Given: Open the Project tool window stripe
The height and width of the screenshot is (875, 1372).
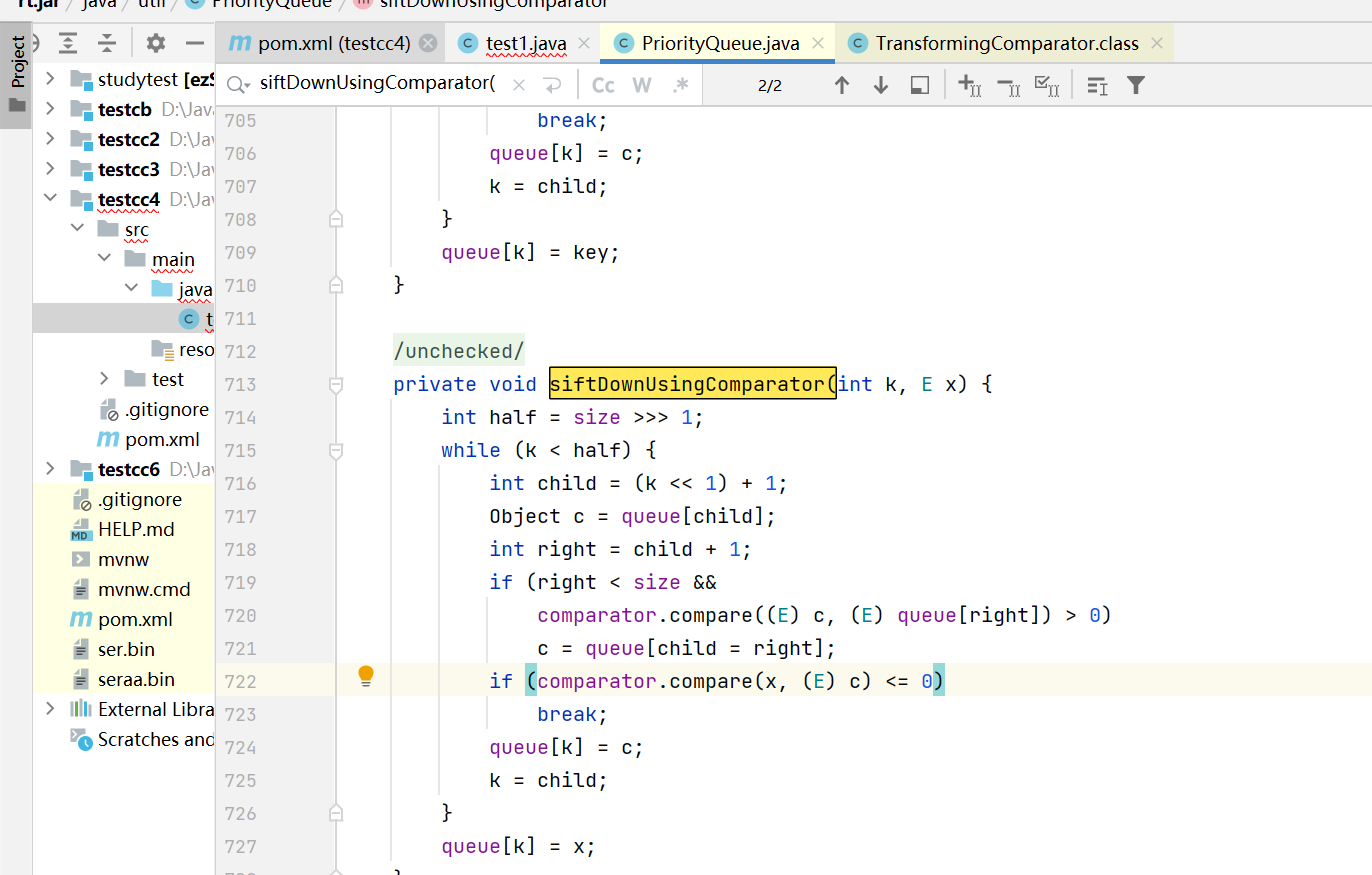Looking at the screenshot, I should tap(16, 76).
